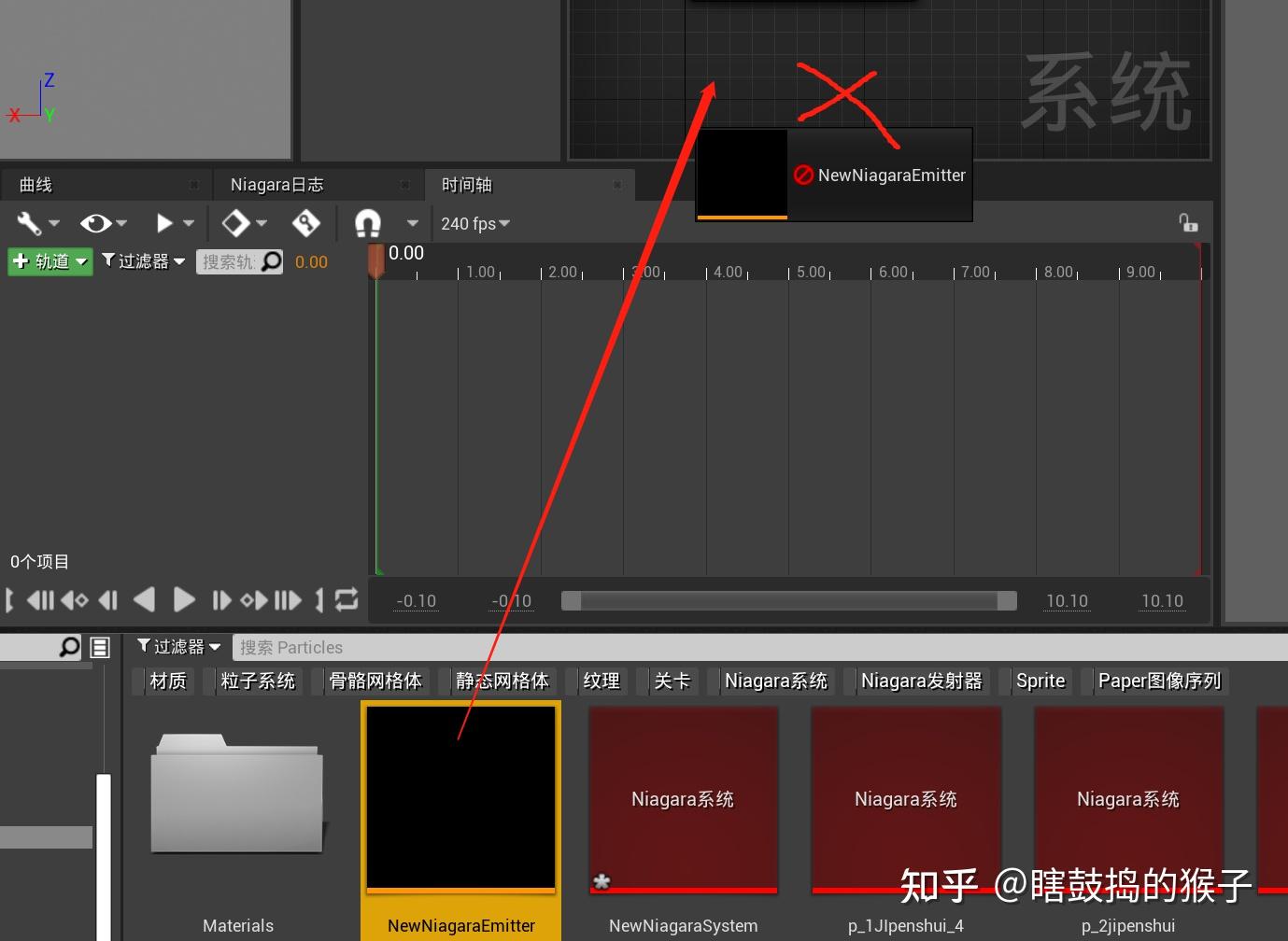Toggle the lock icon on the timeline
Image resolution: width=1288 pixels, height=941 pixels.
[1187, 222]
